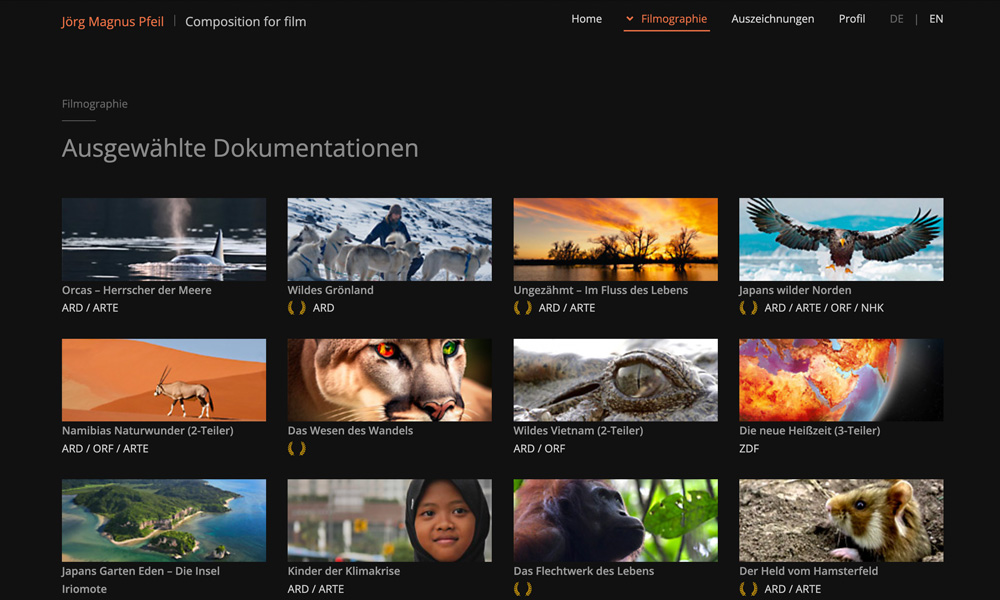The height and width of the screenshot is (600, 1000).
Task: Click the Jörg Magnus Pfeil site logo
Action: pos(112,22)
